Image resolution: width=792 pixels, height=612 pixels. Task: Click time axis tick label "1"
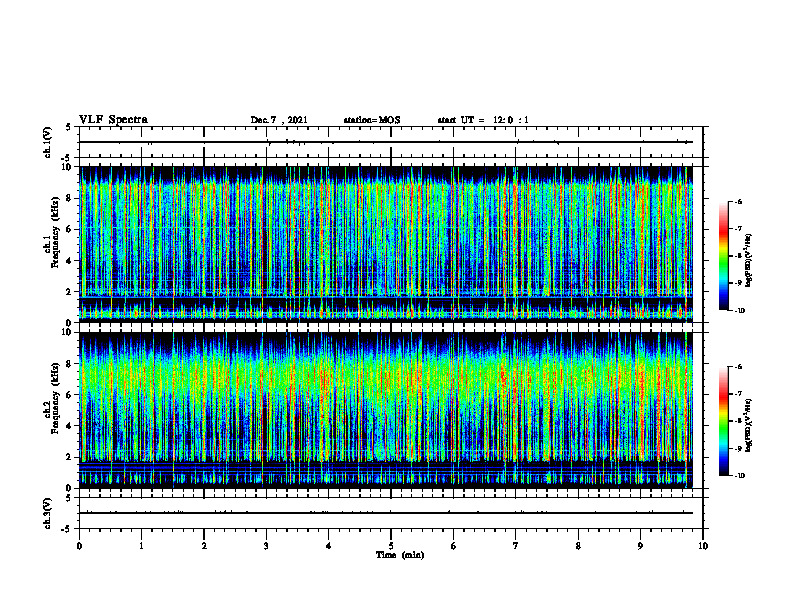(x=141, y=546)
